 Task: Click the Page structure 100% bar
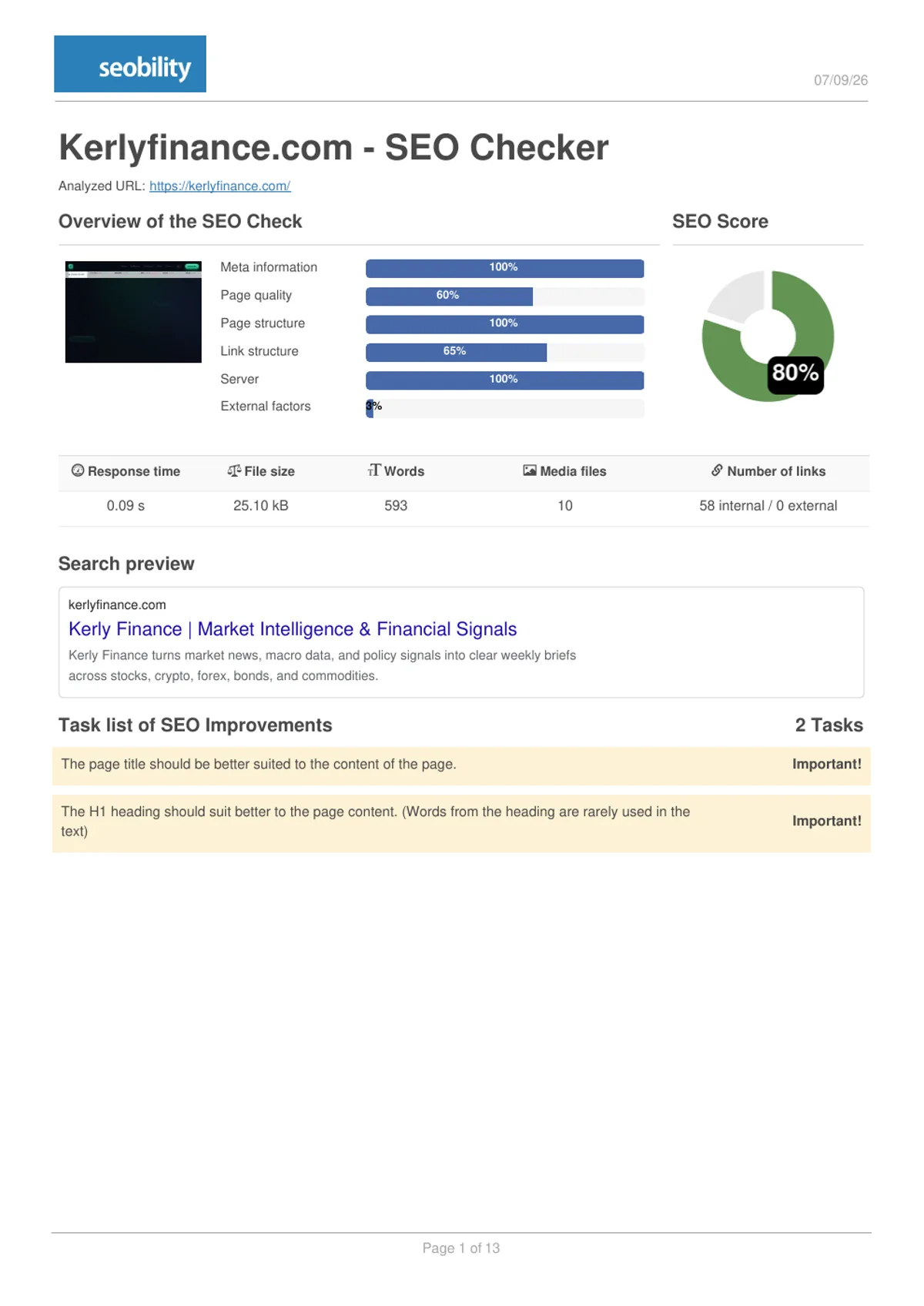coord(504,324)
